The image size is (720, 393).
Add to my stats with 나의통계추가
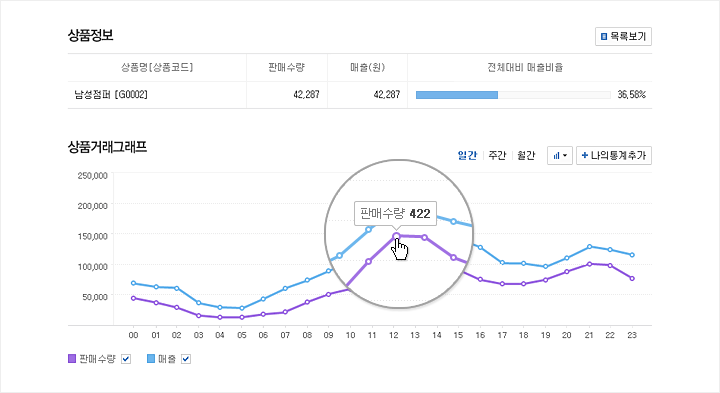coord(613,156)
